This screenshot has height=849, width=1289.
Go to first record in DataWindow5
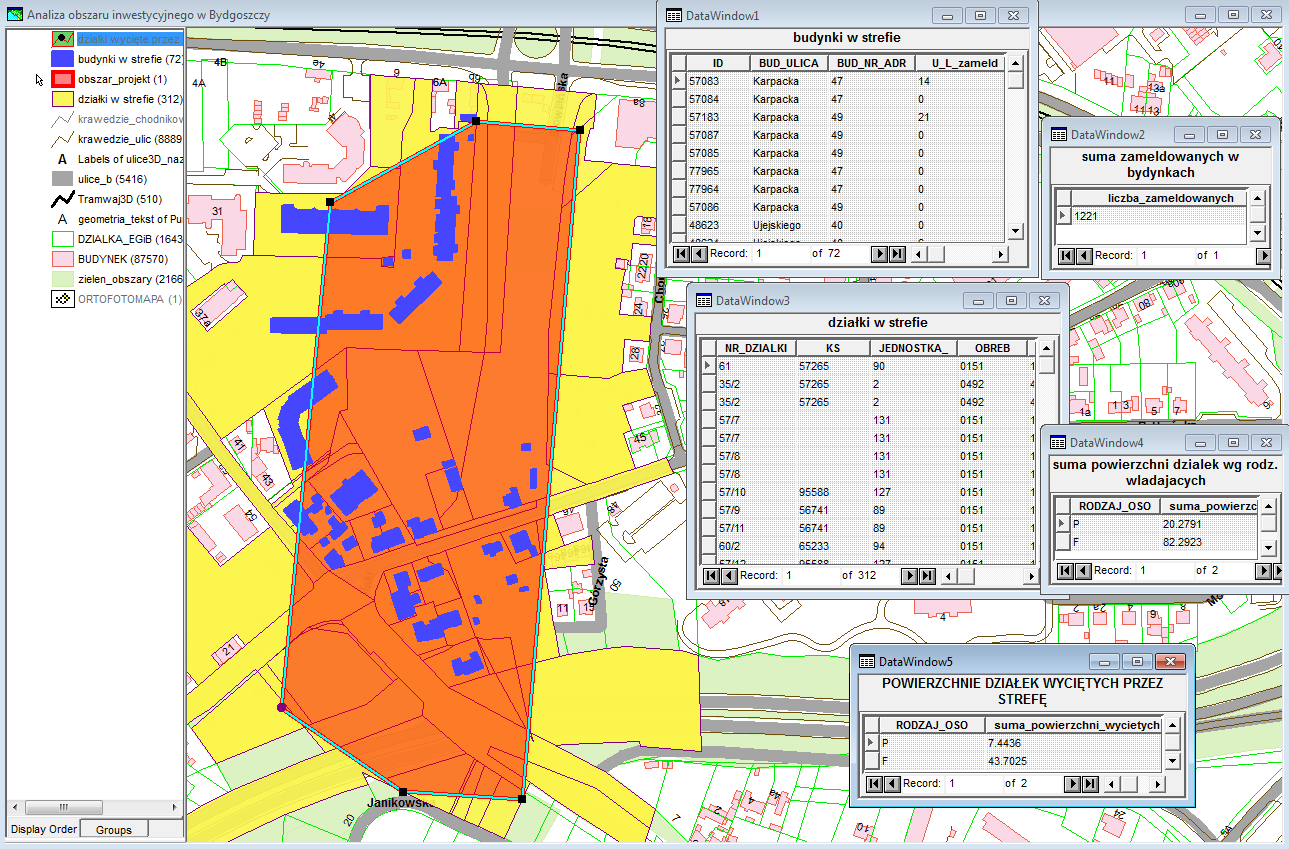[x=874, y=784]
